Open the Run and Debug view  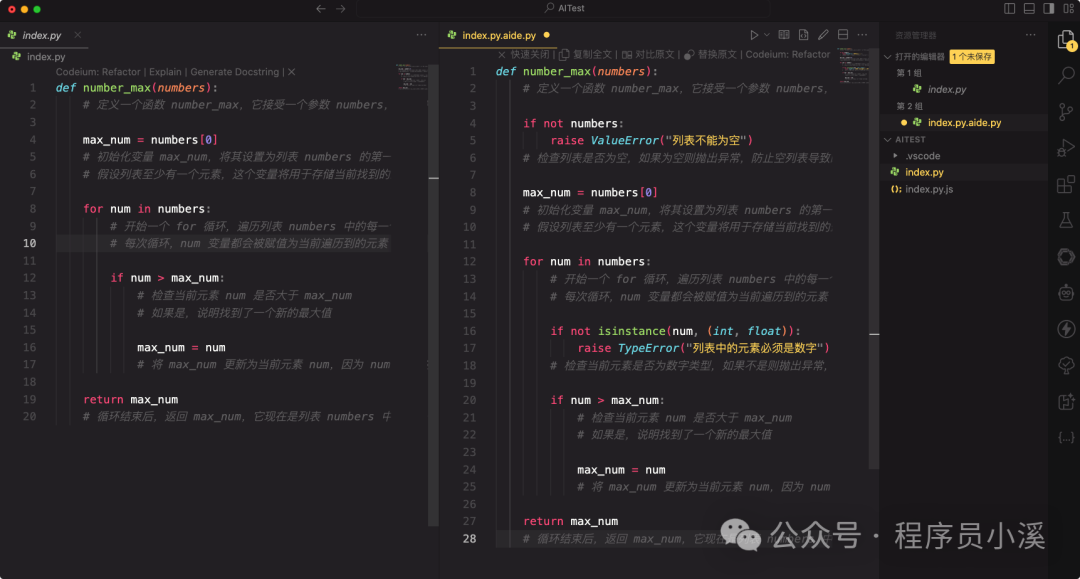(x=1066, y=147)
